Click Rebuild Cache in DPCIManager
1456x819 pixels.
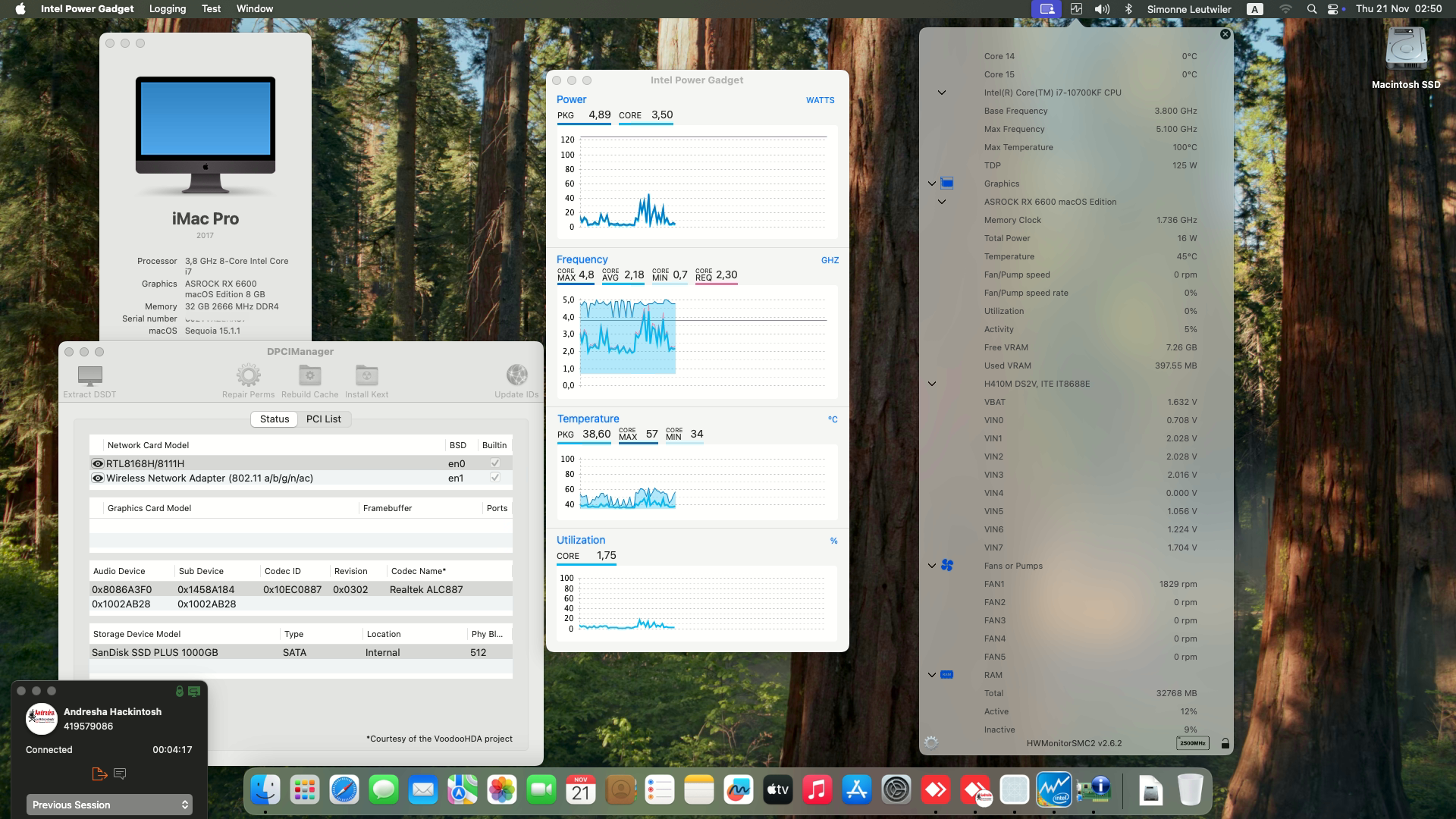pyautogui.click(x=309, y=381)
